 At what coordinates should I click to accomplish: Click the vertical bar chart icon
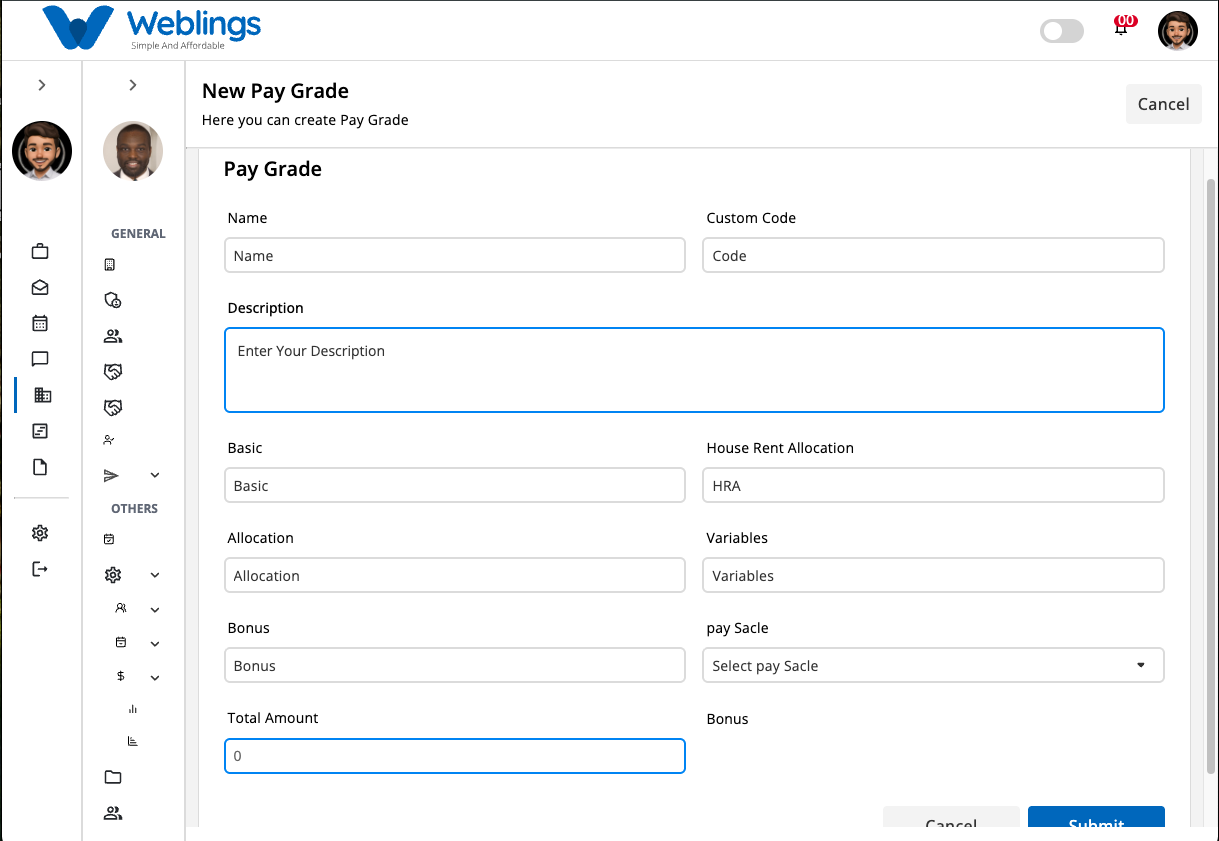(133, 709)
